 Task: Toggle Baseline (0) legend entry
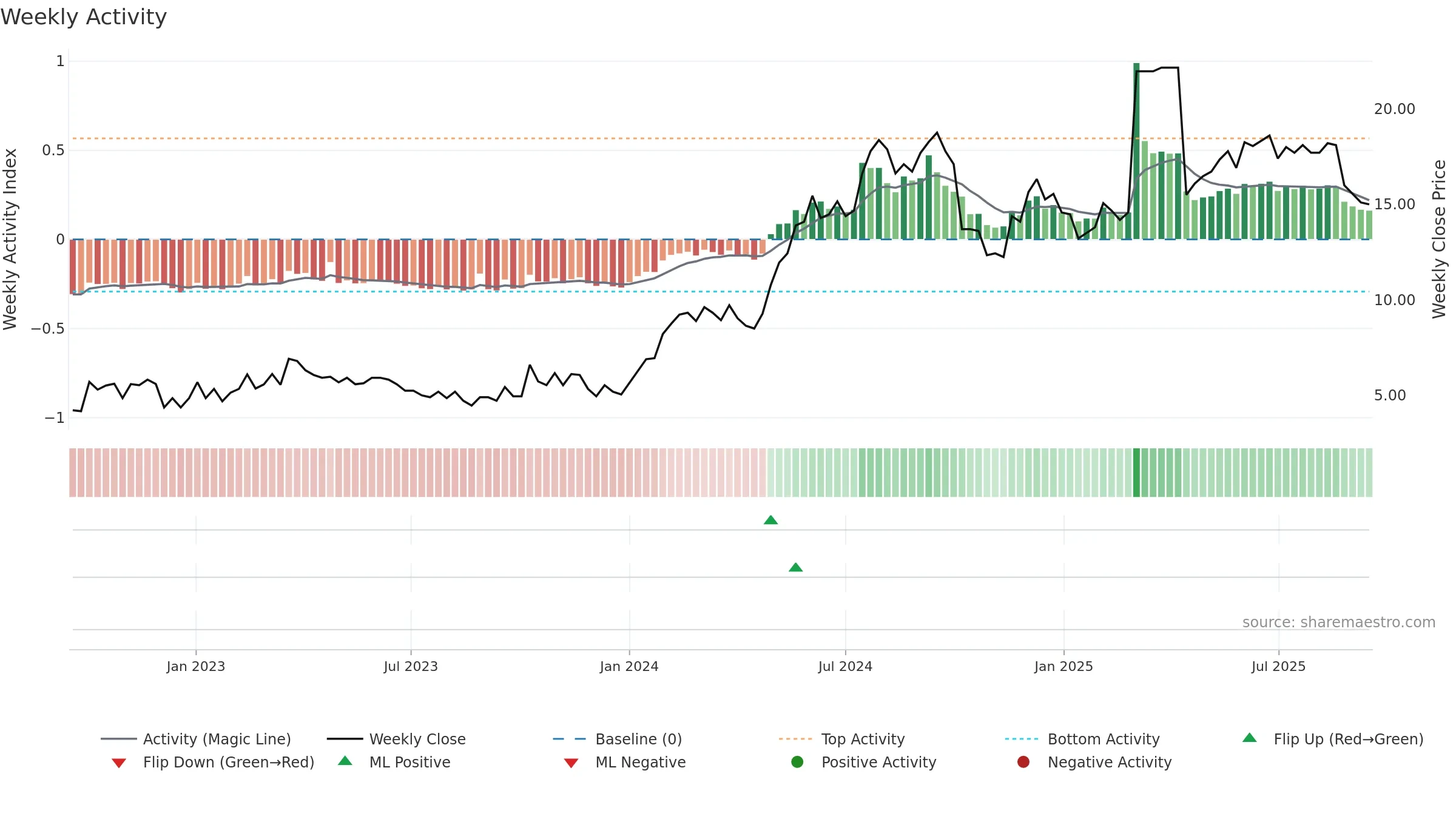pyautogui.click(x=618, y=739)
